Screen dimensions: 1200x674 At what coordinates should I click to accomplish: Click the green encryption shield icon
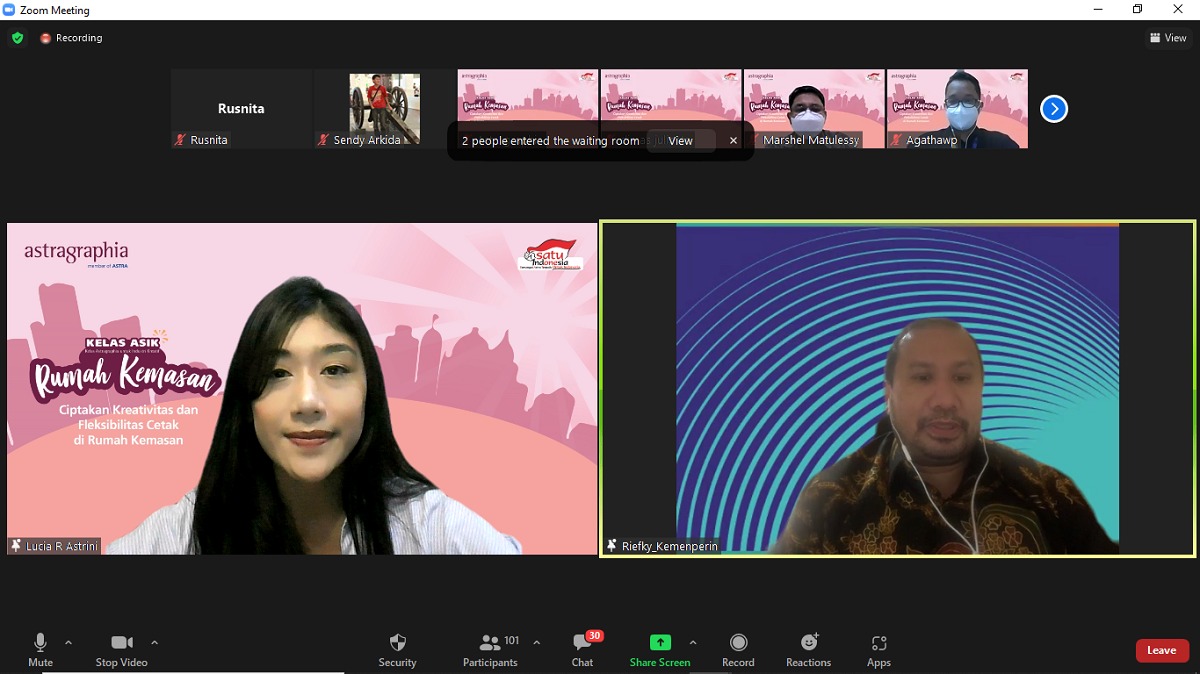click(18, 38)
